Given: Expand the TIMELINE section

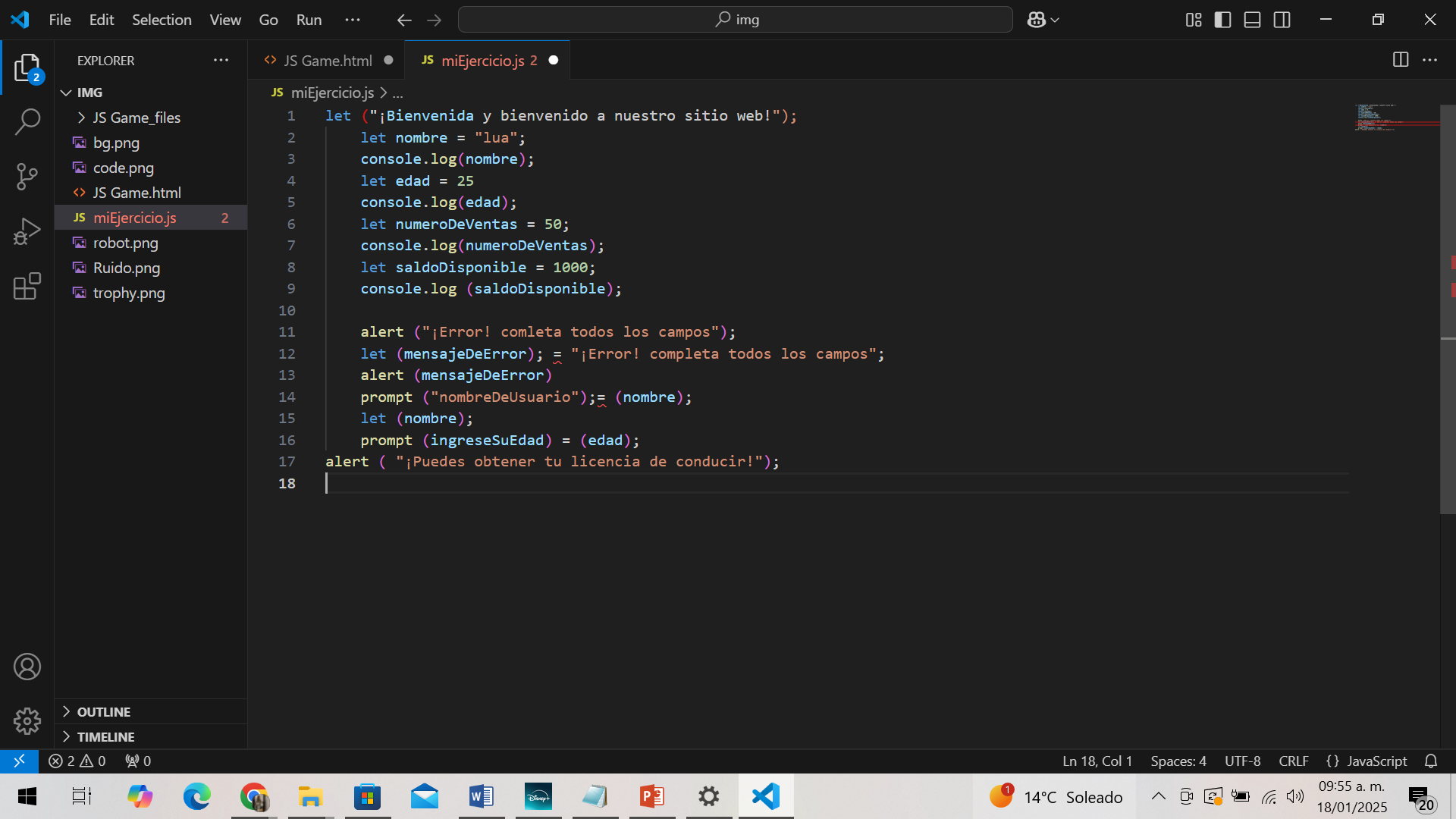Looking at the screenshot, I should click(151, 736).
